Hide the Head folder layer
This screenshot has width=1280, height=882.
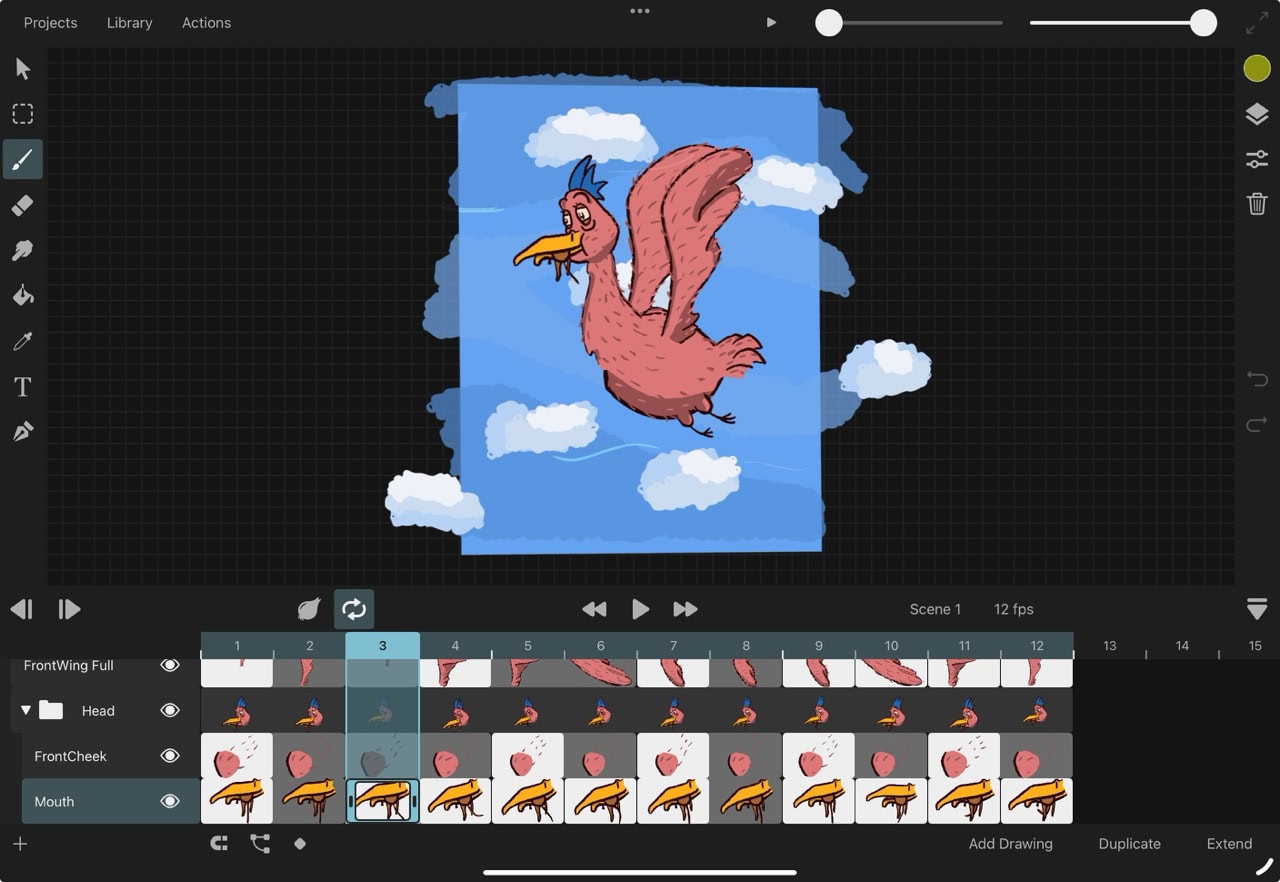tap(170, 710)
